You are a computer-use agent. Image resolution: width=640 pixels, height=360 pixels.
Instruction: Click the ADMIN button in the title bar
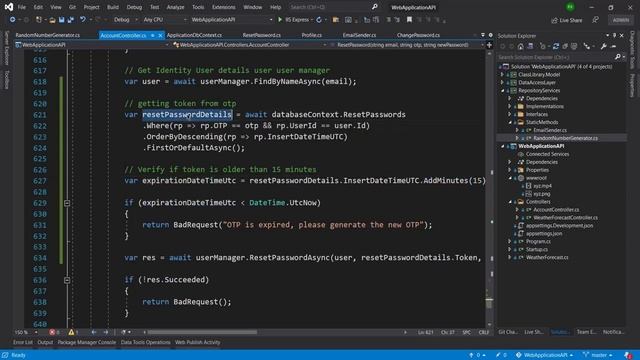coord(620,20)
